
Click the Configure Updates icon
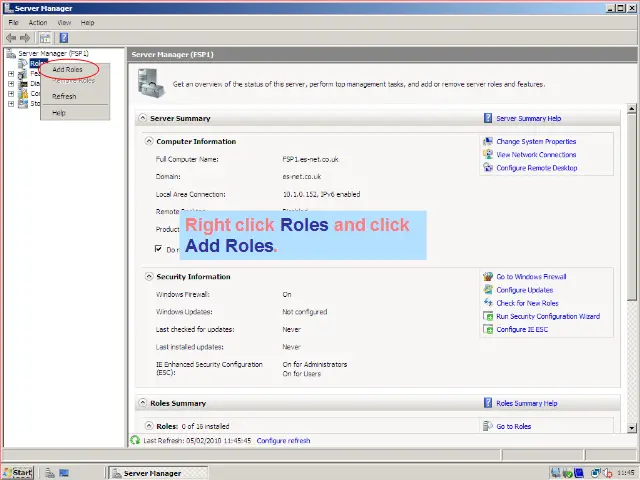click(488, 289)
